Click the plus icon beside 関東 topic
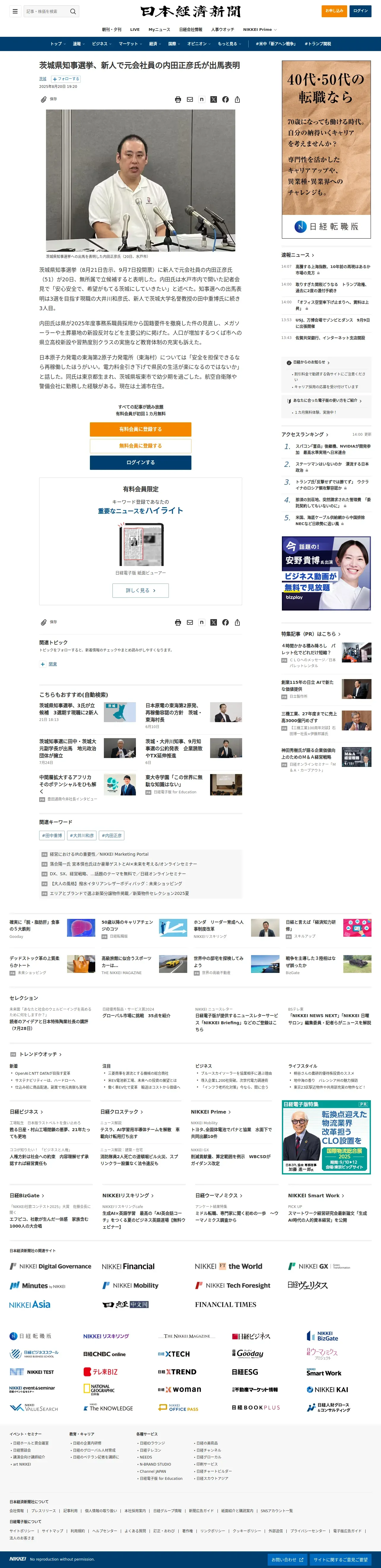The height and width of the screenshot is (1568, 381). point(43,664)
